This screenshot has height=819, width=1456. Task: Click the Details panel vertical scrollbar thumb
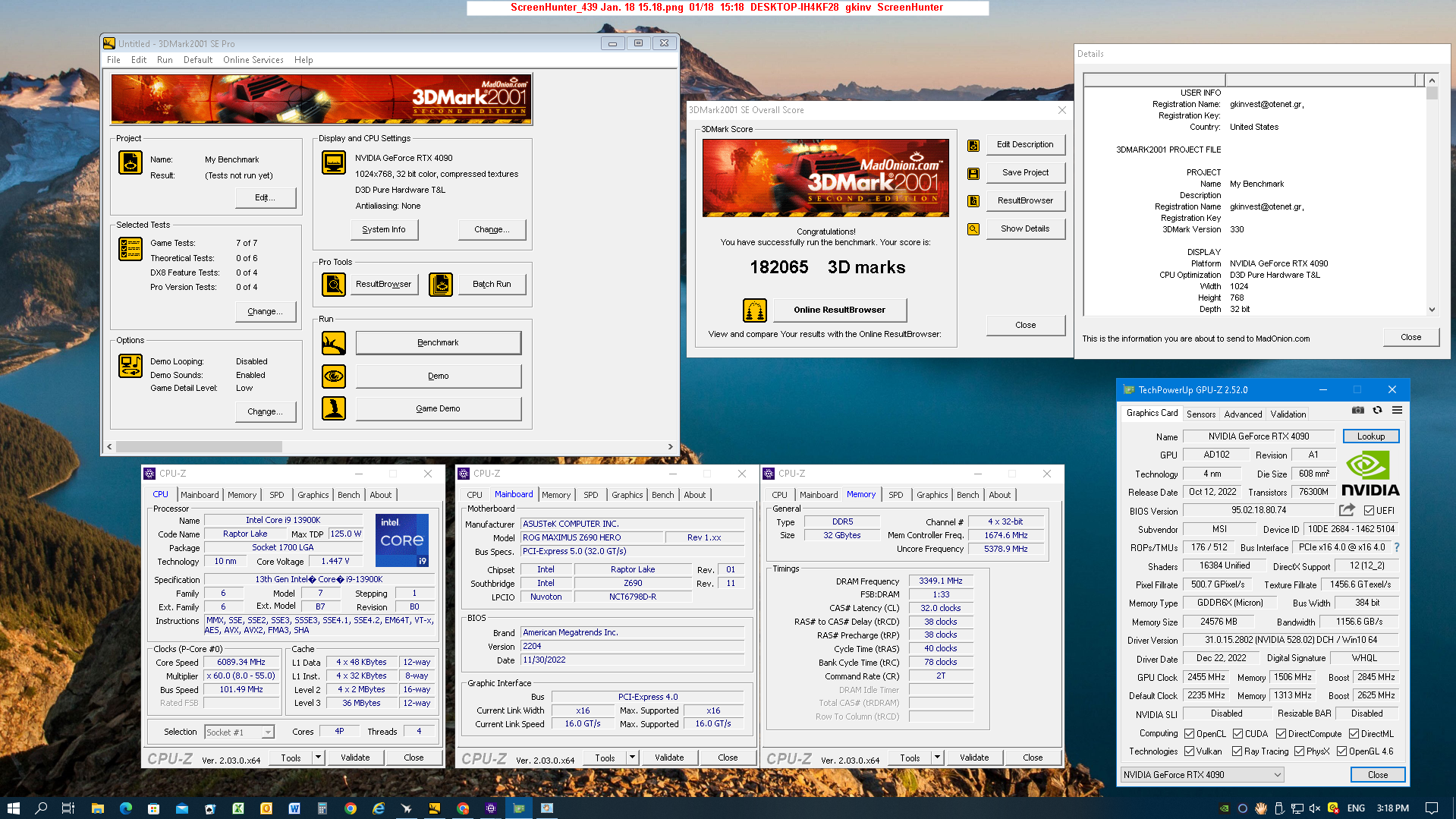[1432, 93]
